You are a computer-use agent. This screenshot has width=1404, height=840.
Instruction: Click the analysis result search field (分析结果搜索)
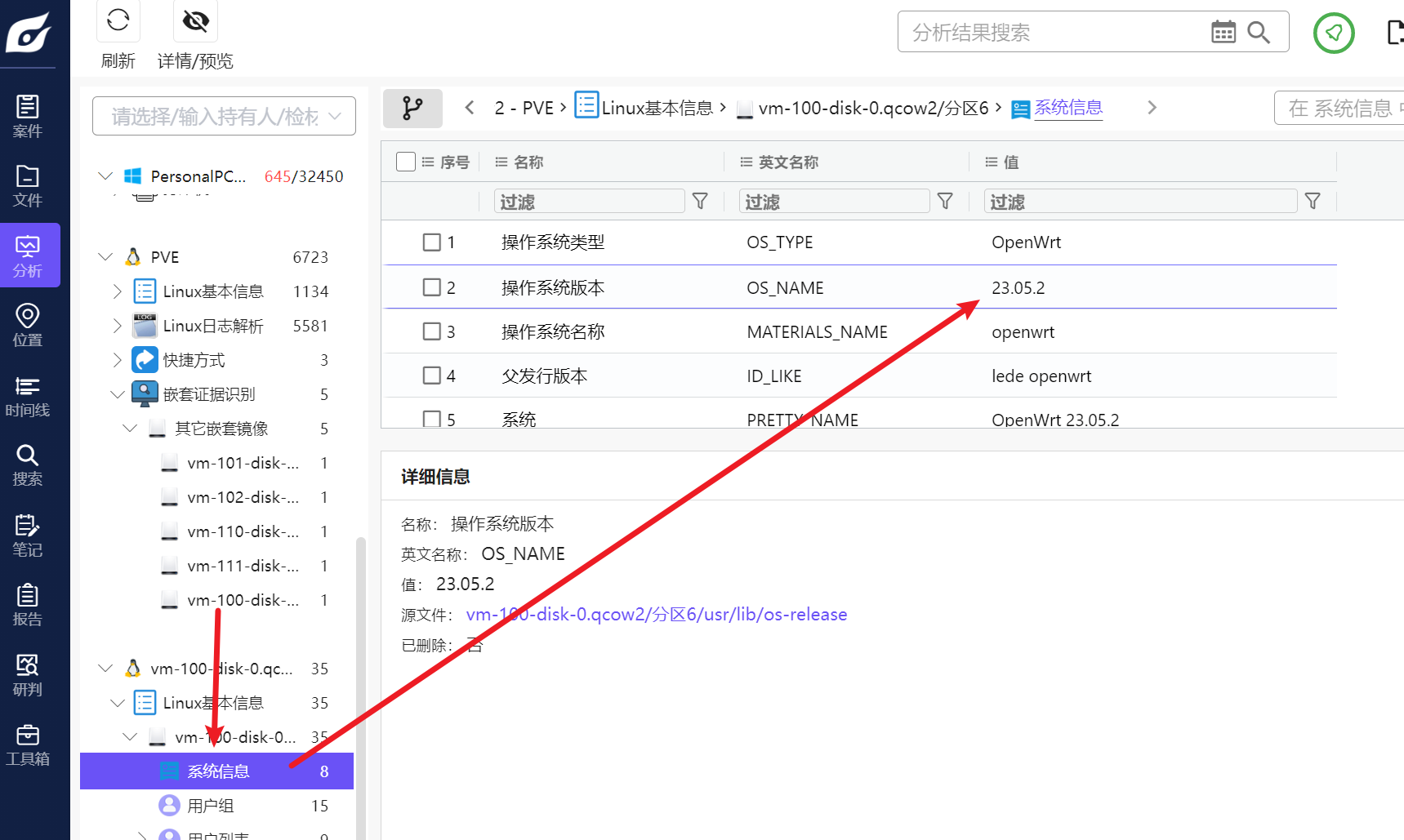point(1054,33)
